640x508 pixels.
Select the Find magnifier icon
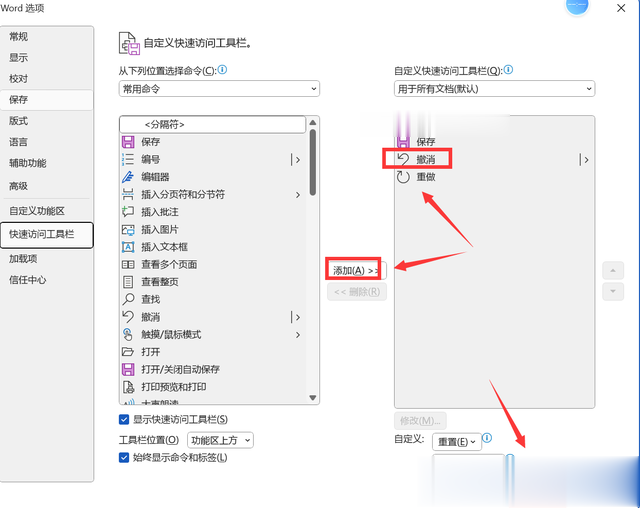[x=128, y=299]
